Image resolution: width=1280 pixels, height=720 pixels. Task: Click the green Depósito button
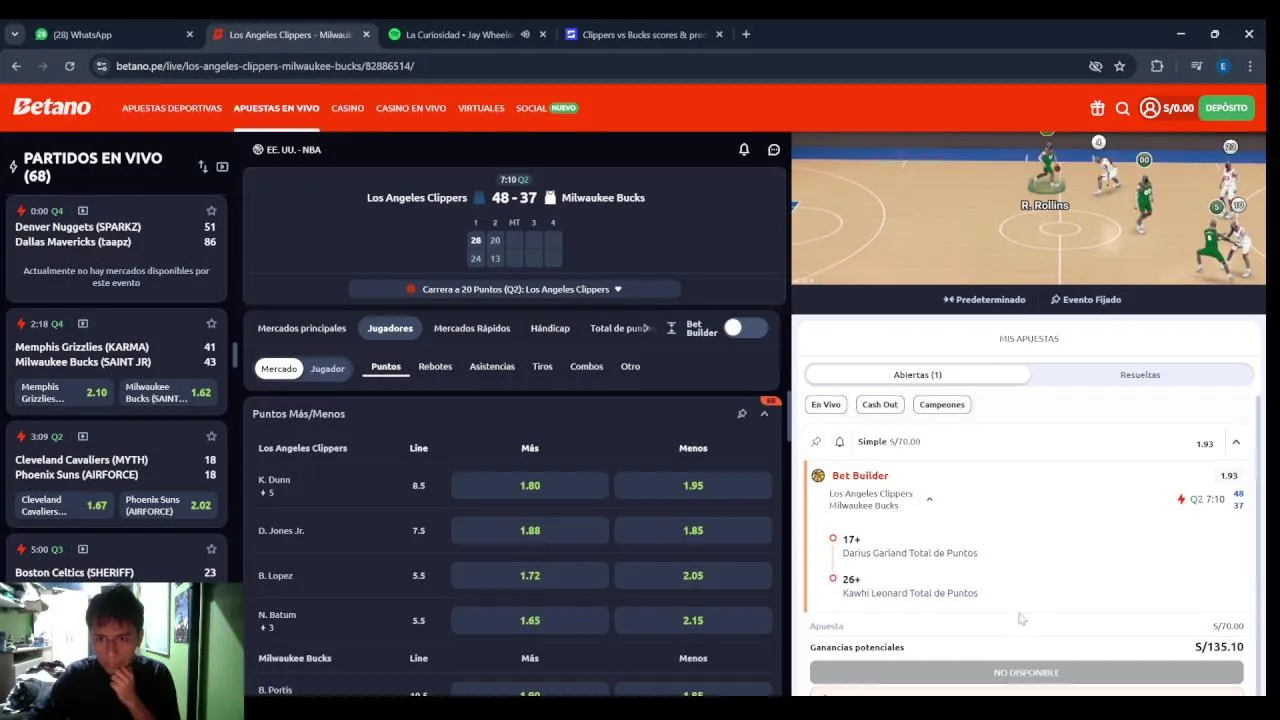point(1226,108)
